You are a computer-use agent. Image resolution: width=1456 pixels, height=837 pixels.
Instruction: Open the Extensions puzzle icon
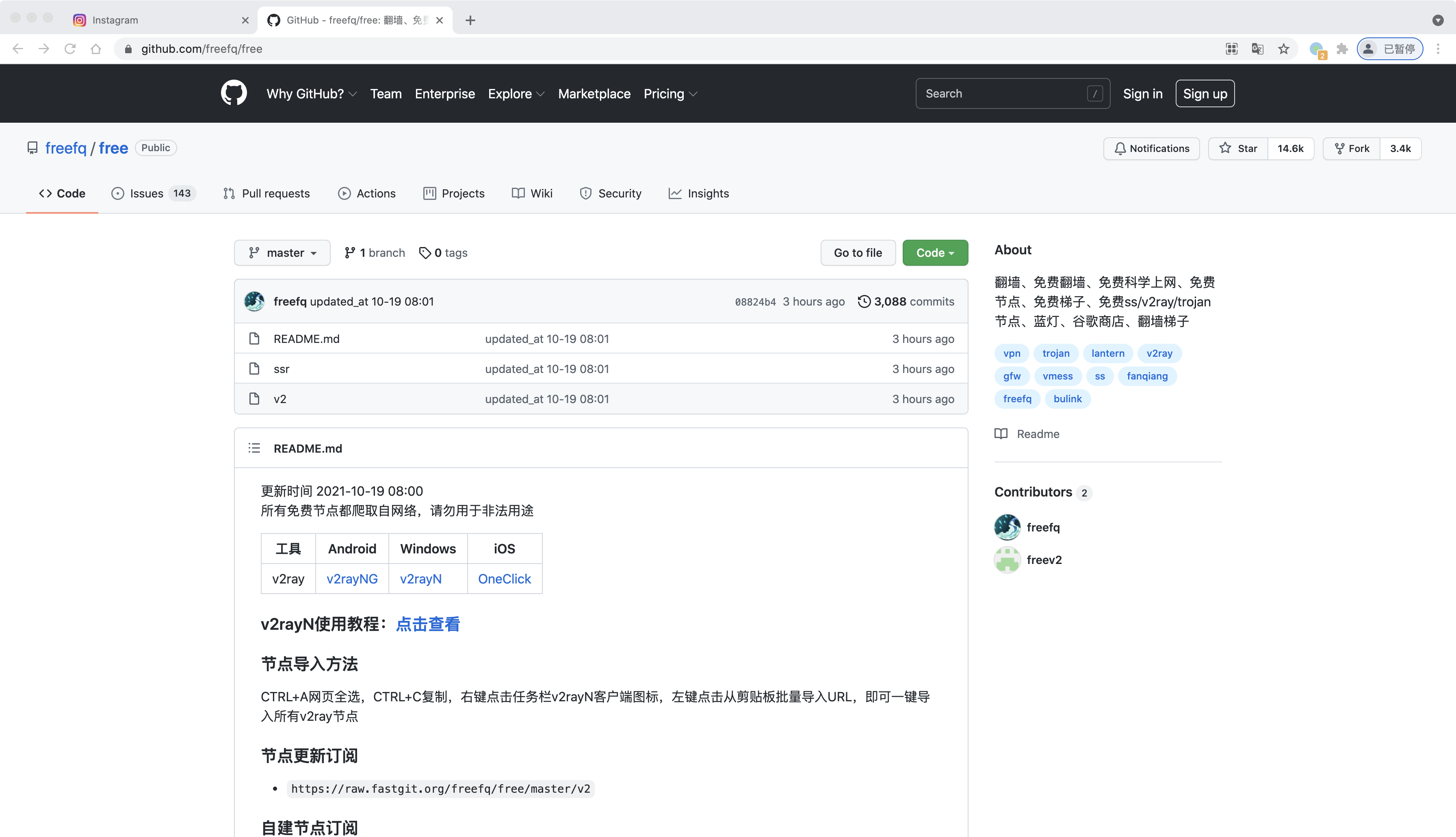click(x=1342, y=49)
